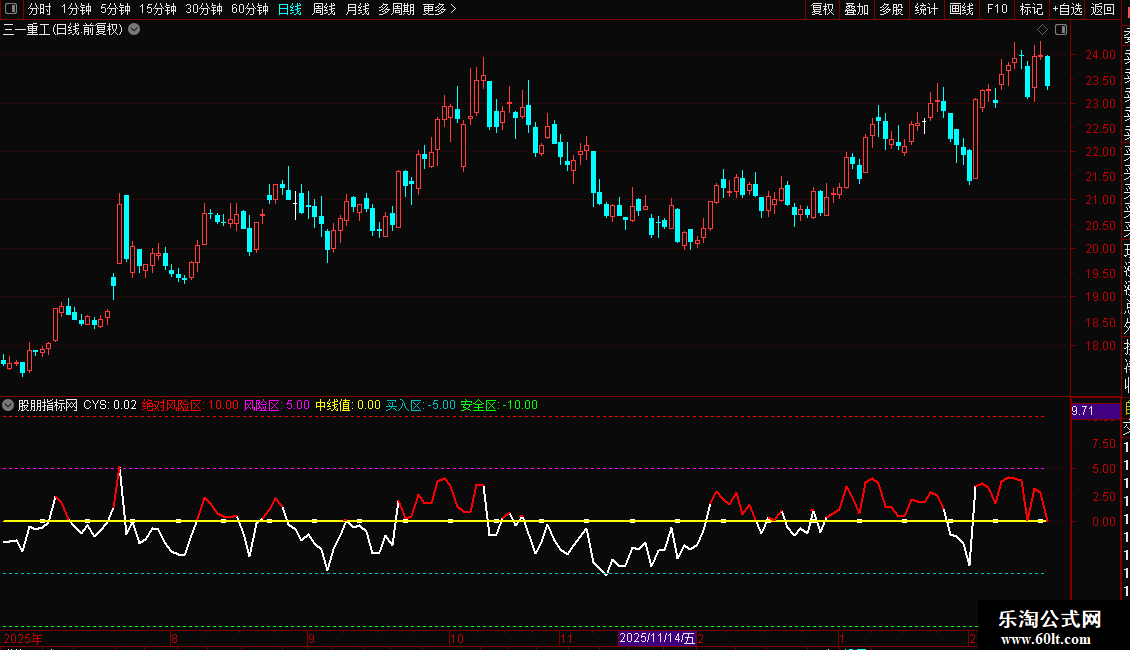Screen dimensions: 1130x650
Task: Switch to the 分时 intraday view
Action: (40, 9)
